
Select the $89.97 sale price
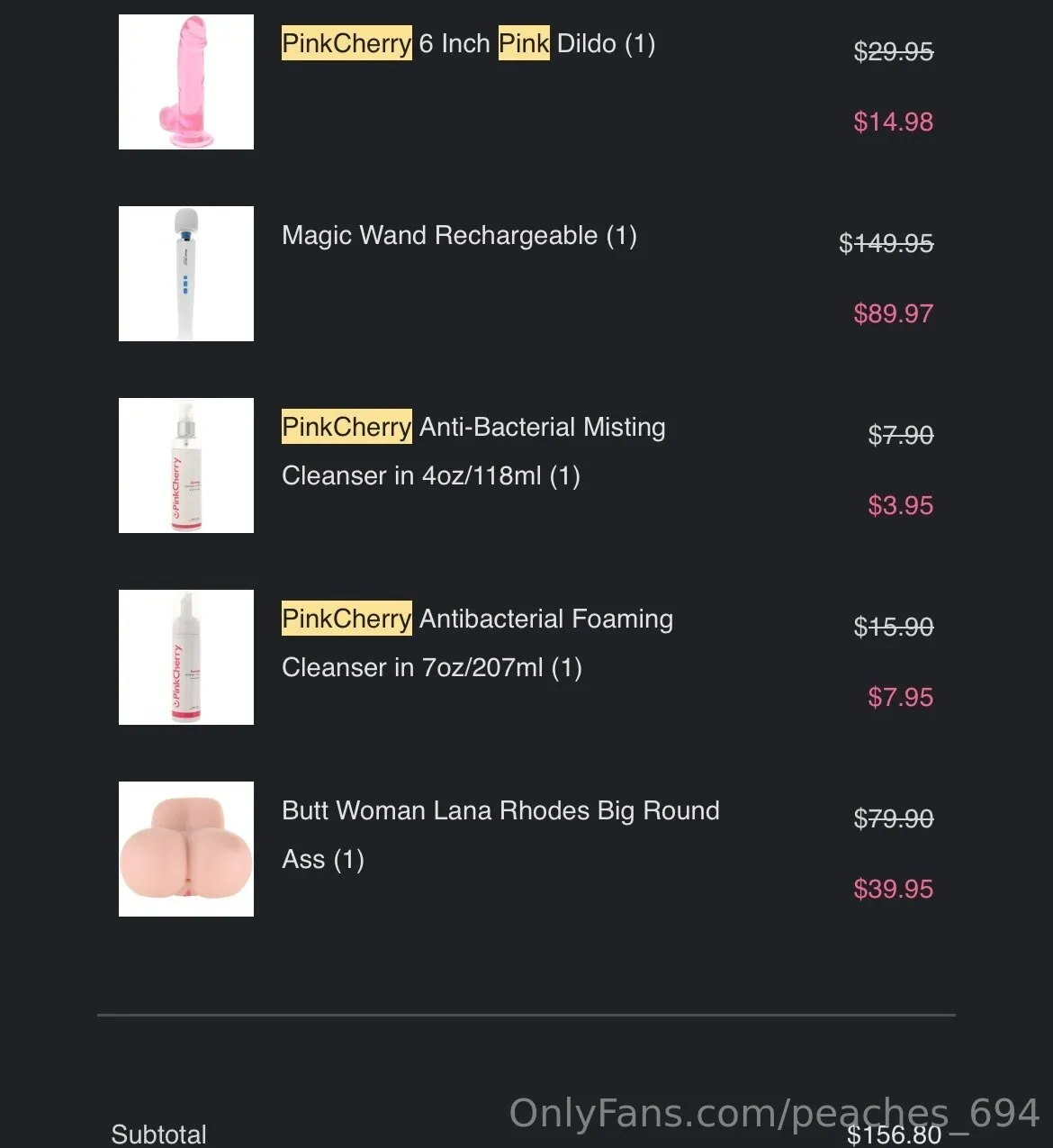(893, 313)
